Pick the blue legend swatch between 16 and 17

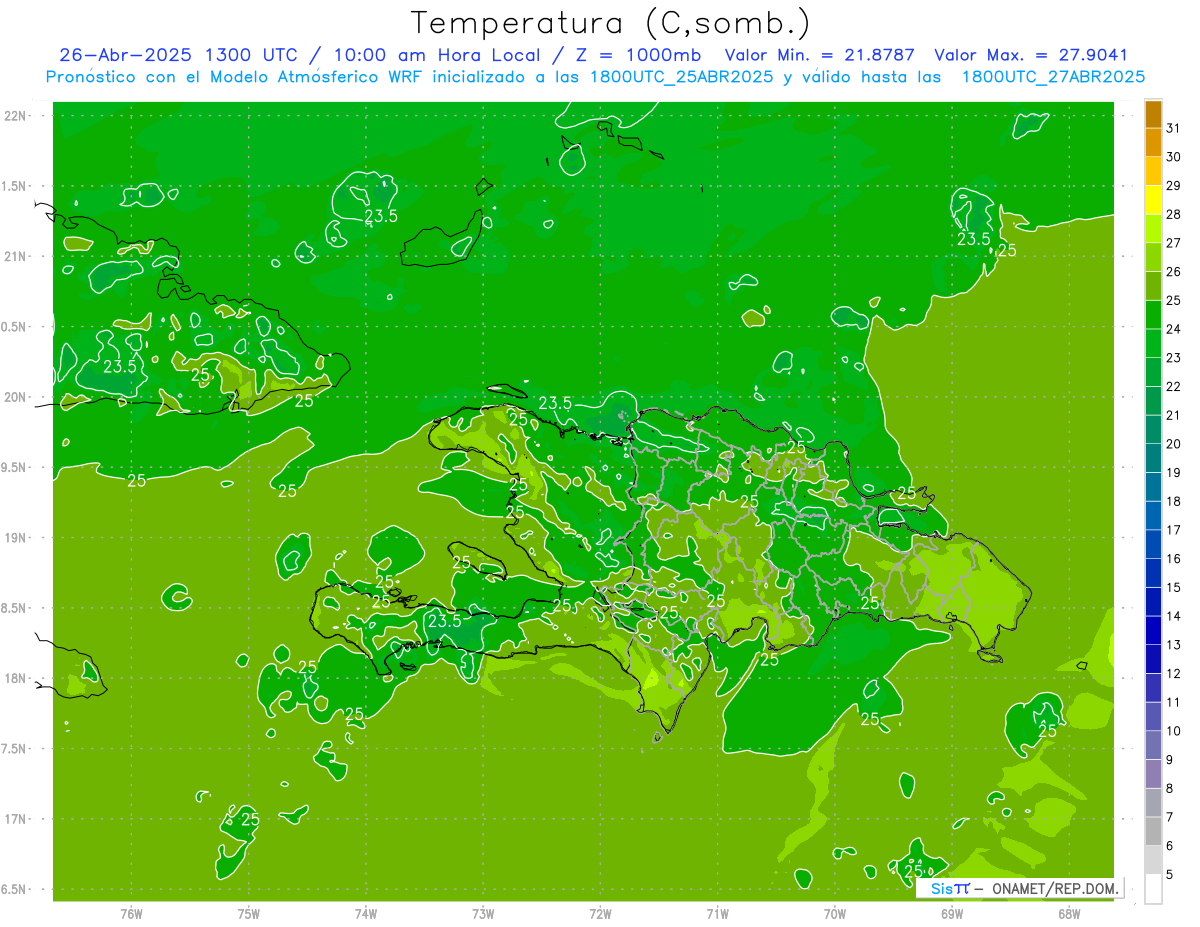pyautogui.click(x=1153, y=544)
